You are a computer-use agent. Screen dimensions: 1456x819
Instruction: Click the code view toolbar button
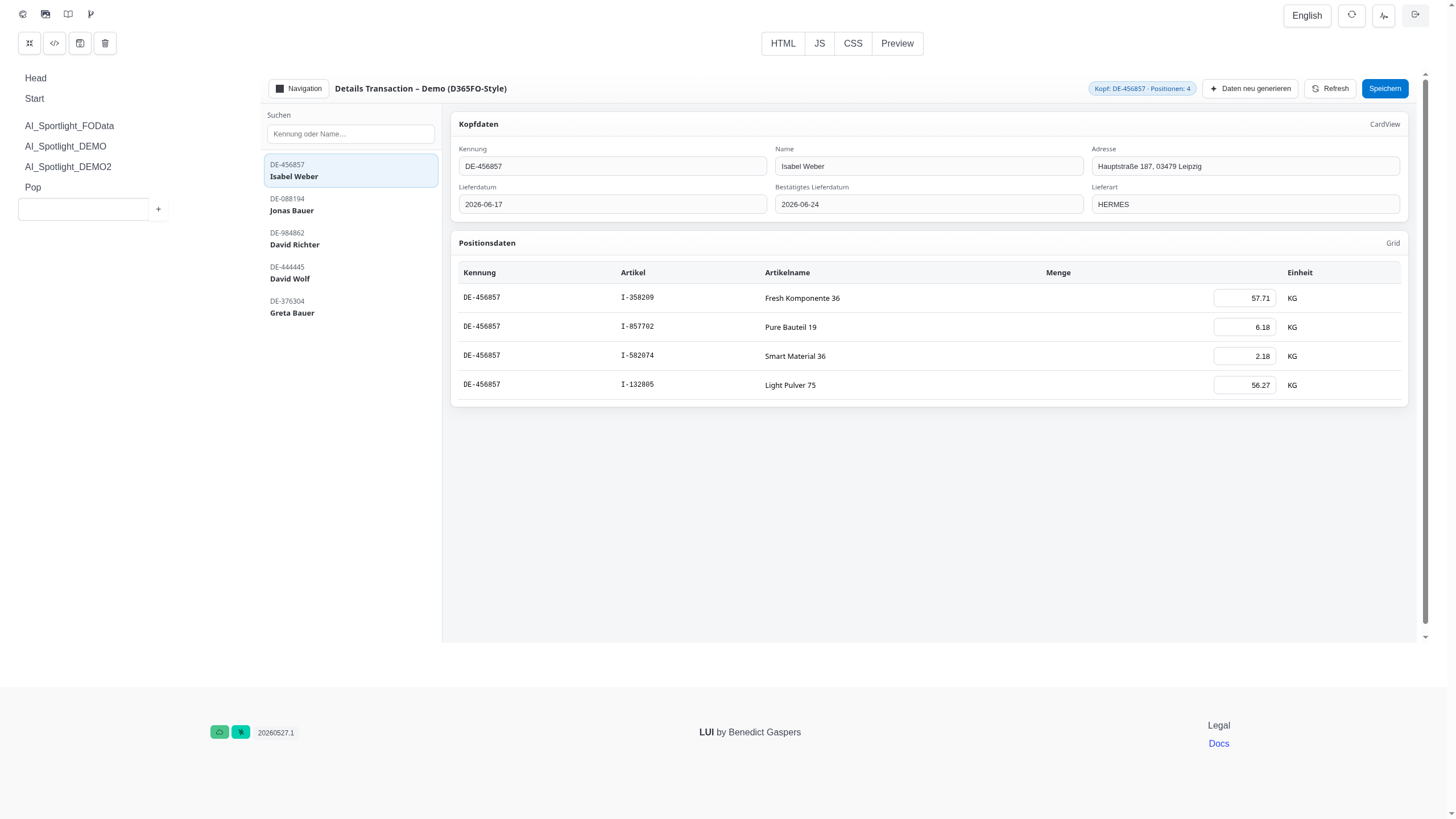[x=55, y=43]
